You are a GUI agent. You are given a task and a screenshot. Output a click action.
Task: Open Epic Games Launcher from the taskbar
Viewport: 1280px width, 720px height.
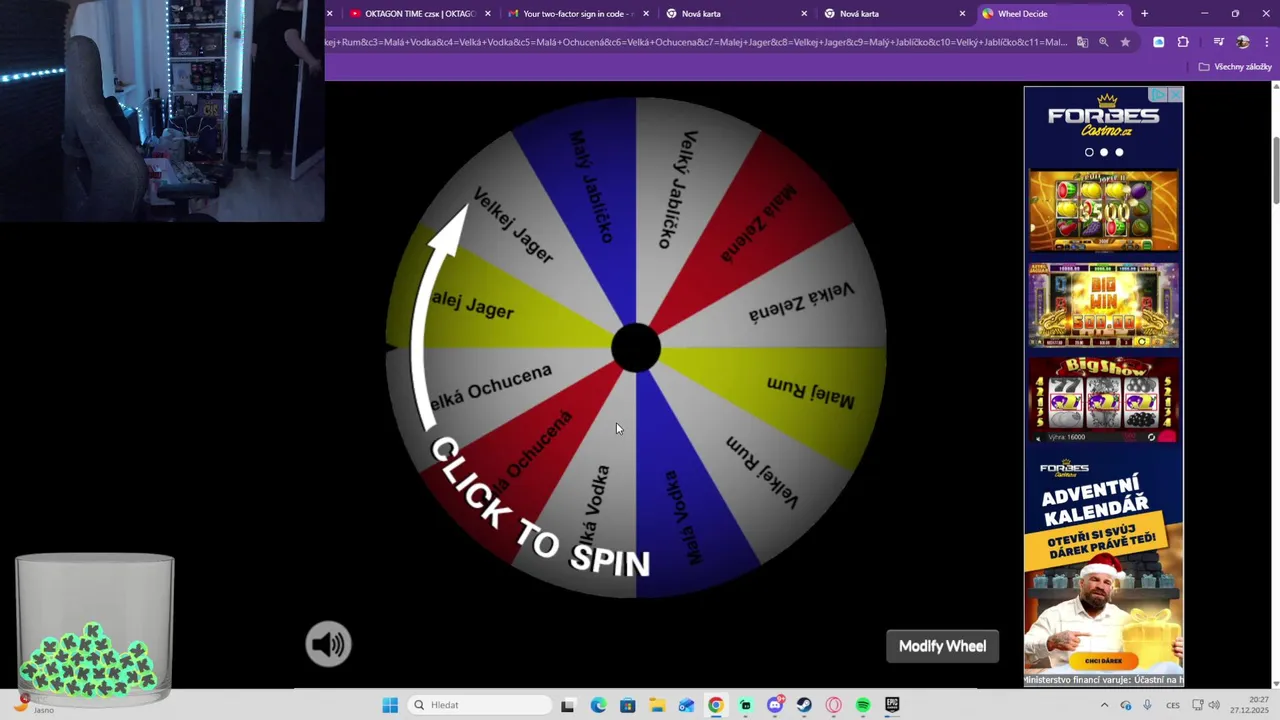(892, 705)
